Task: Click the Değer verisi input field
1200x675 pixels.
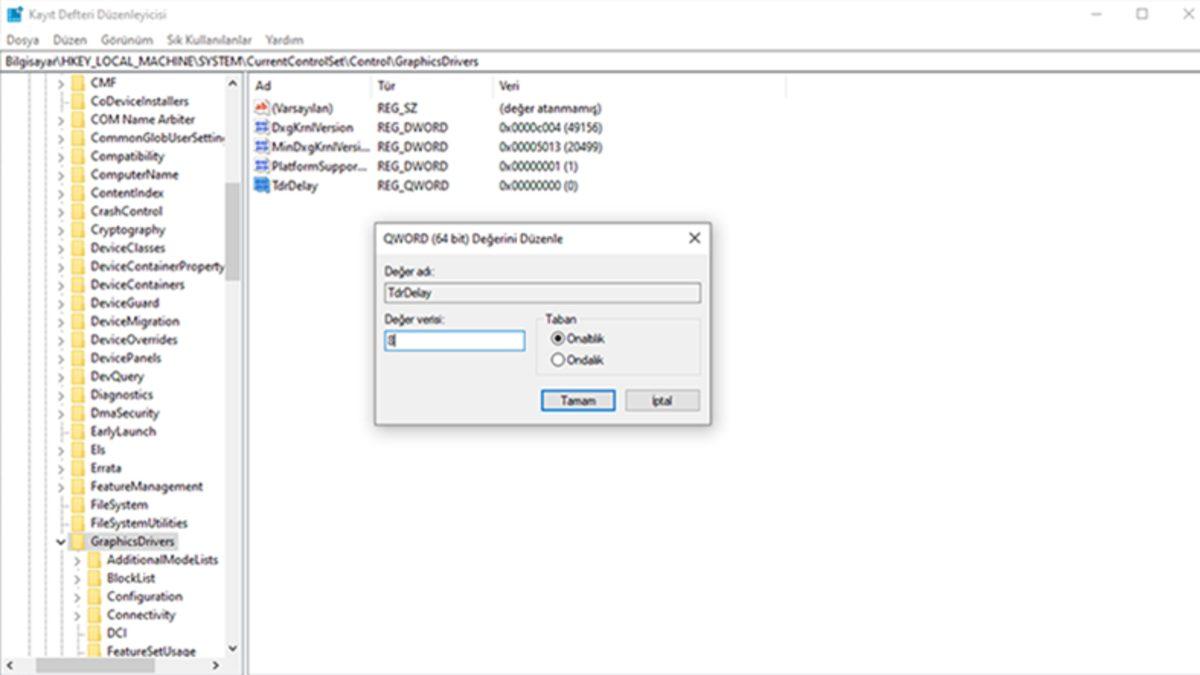Action: pyautogui.click(x=455, y=341)
